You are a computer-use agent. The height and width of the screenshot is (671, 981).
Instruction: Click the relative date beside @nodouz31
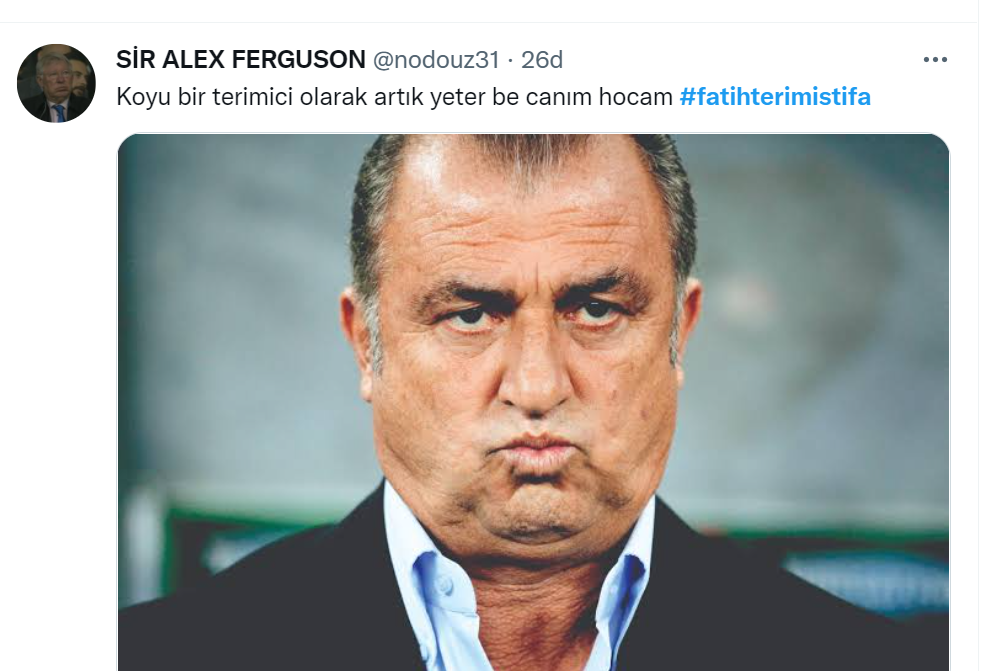542,60
